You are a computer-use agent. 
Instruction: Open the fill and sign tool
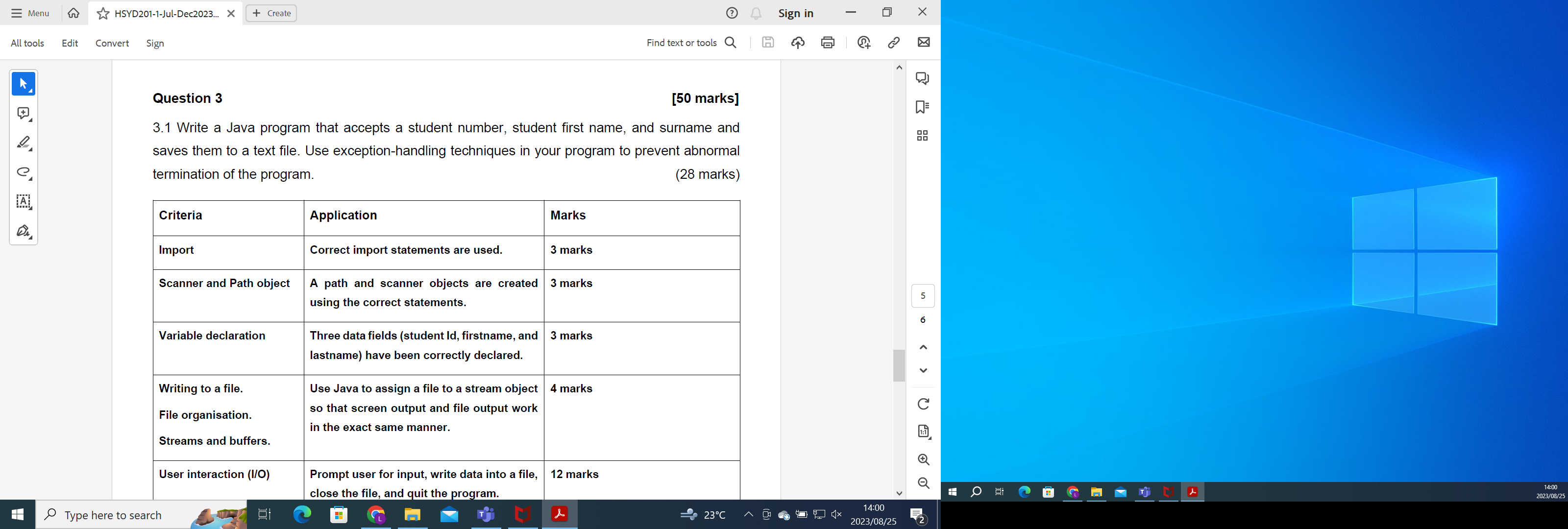coord(23,231)
